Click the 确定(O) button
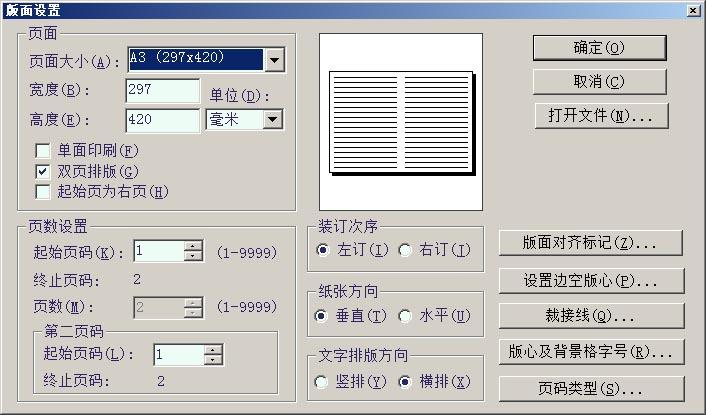The width and height of the screenshot is (706, 415). point(599,48)
